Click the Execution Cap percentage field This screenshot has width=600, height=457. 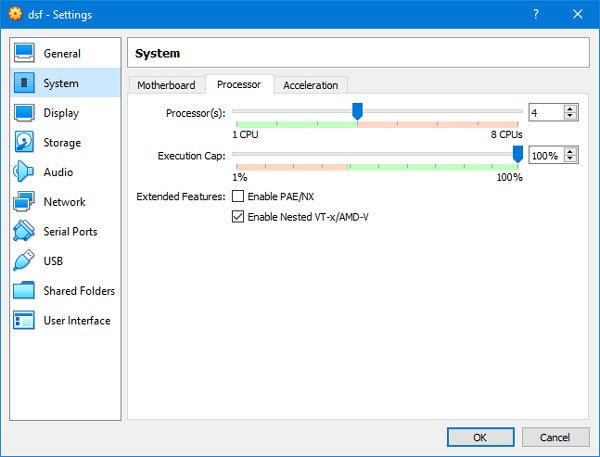coord(545,155)
